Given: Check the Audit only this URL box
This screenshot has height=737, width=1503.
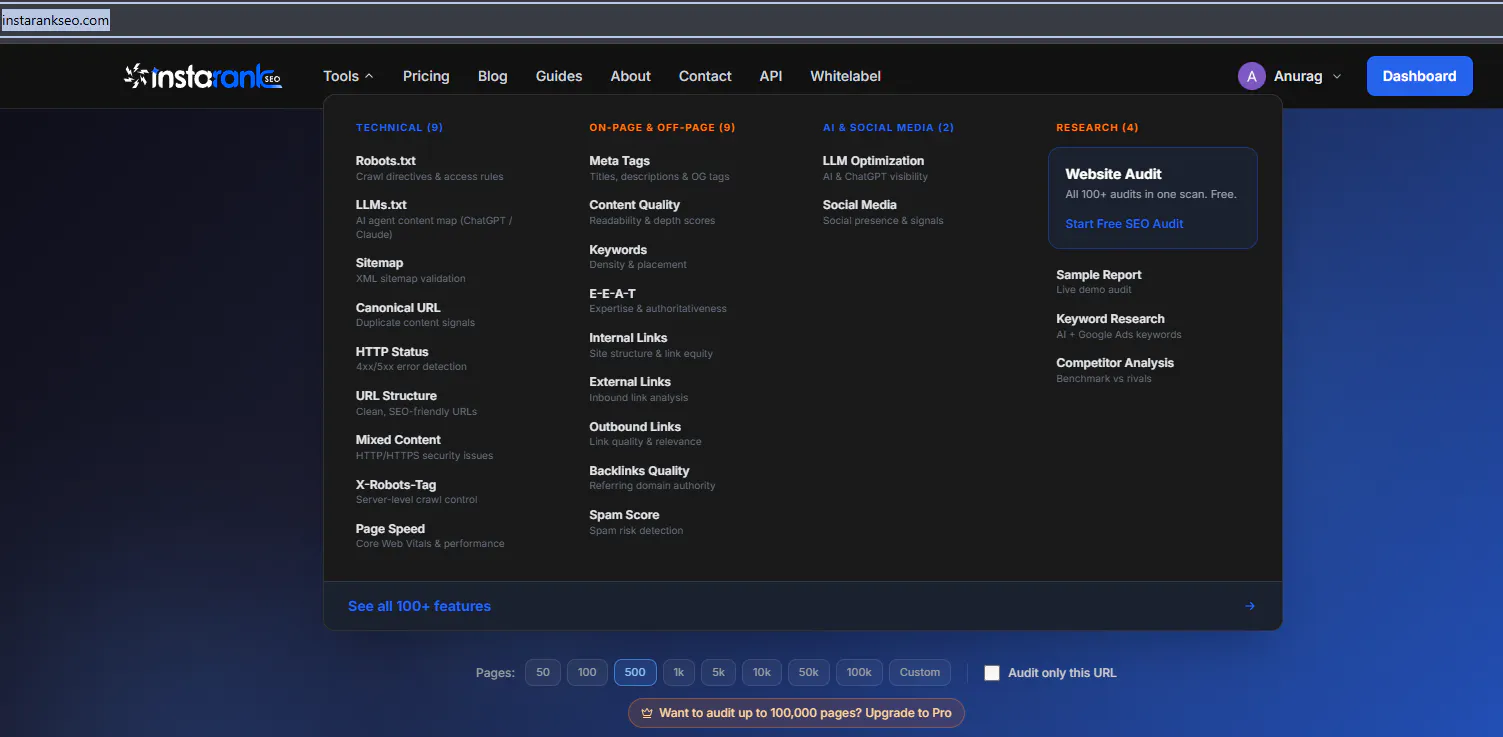Looking at the screenshot, I should (x=992, y=673).
